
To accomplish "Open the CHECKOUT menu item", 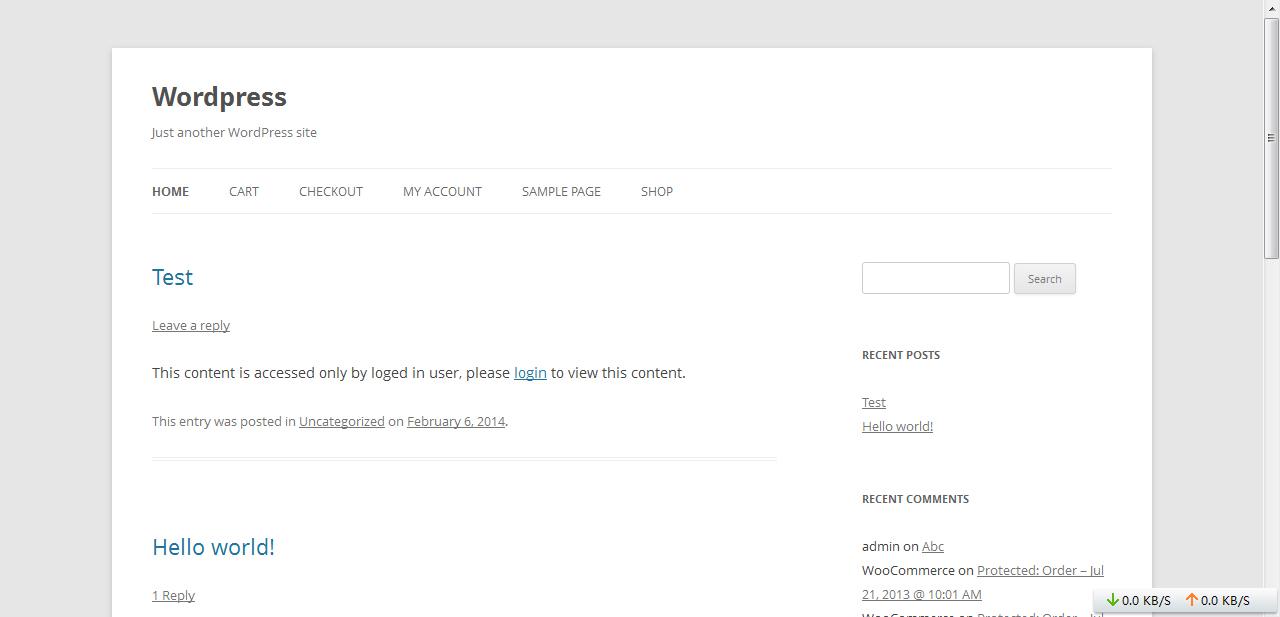I will (x=331, y=191).
